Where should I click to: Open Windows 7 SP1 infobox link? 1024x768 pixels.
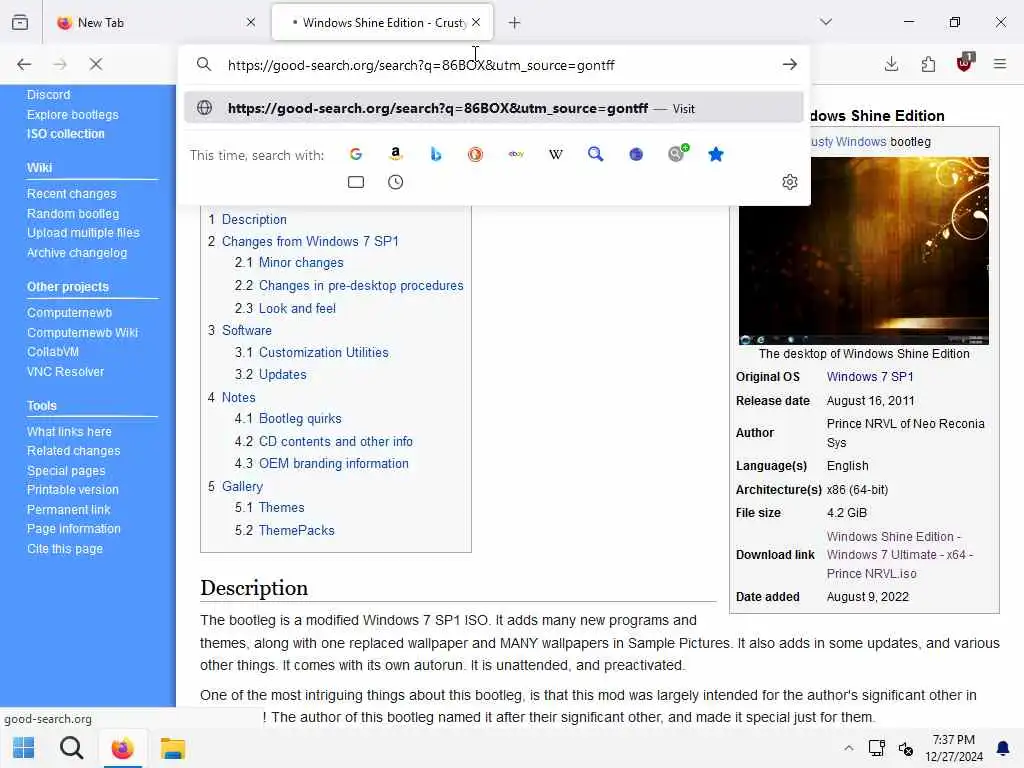tap(870, 377)
